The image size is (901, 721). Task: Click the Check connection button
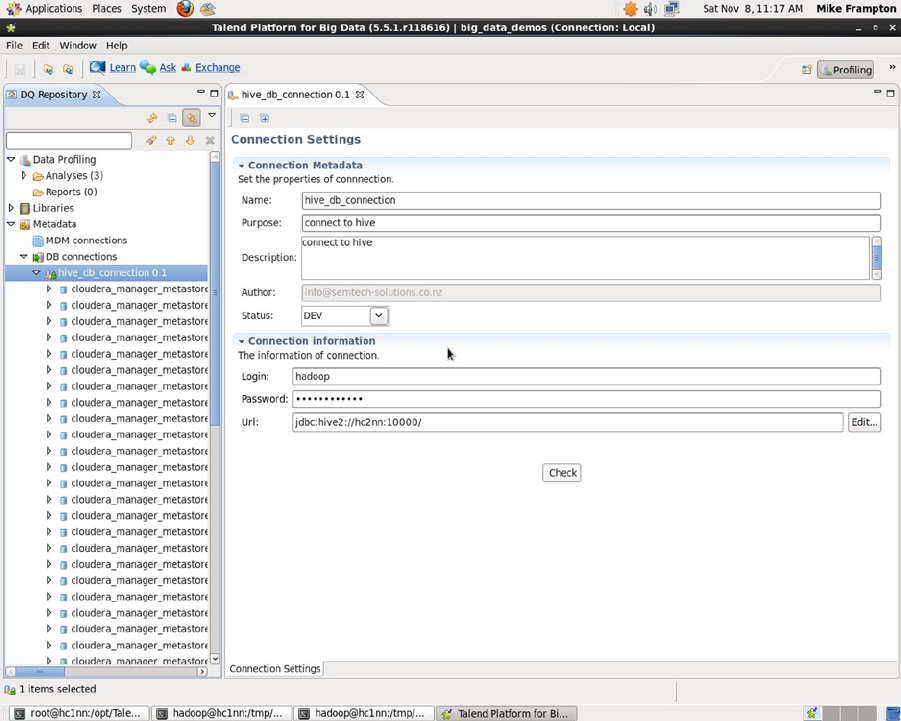(562, 472)
